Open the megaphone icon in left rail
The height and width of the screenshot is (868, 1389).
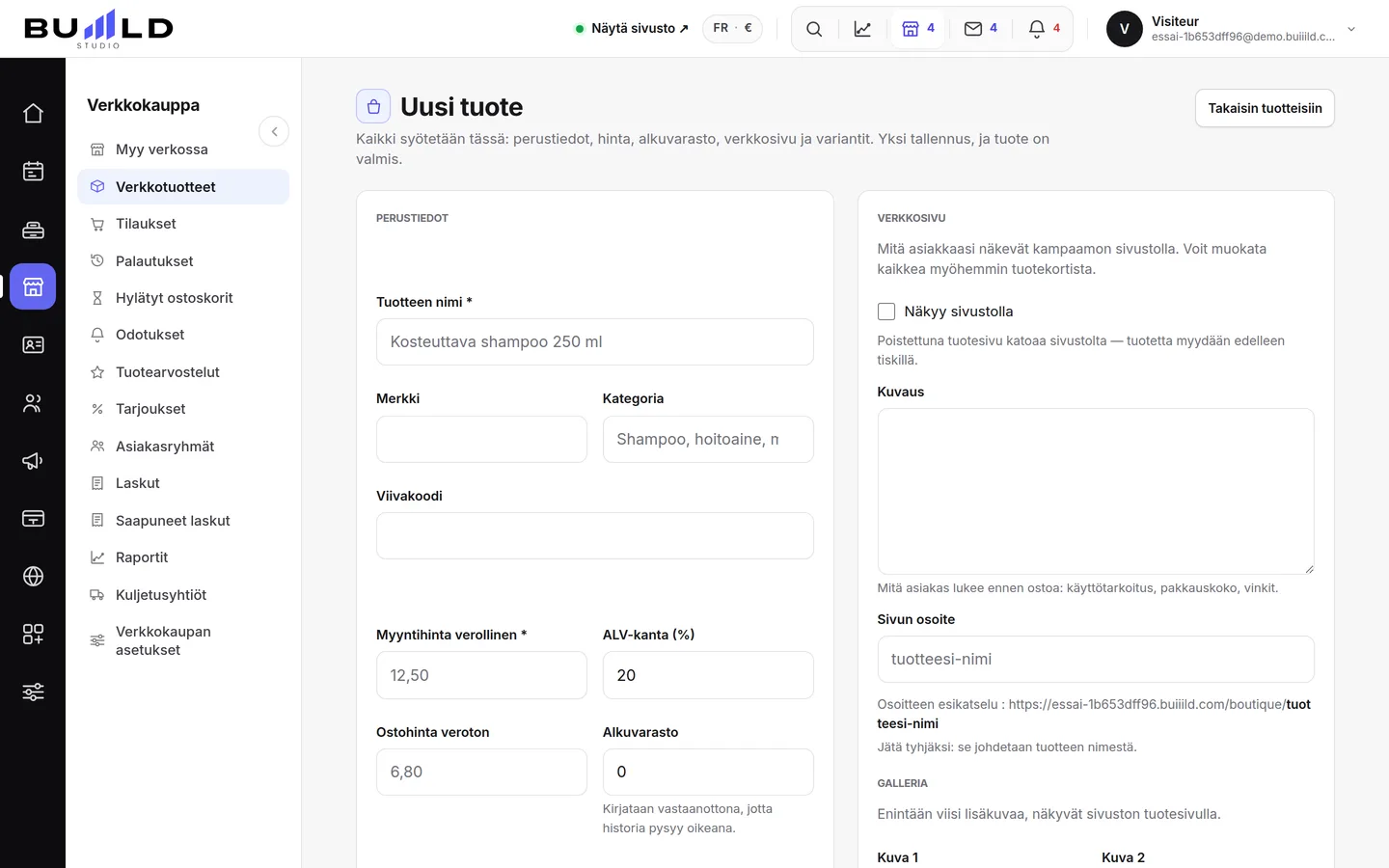33,461
